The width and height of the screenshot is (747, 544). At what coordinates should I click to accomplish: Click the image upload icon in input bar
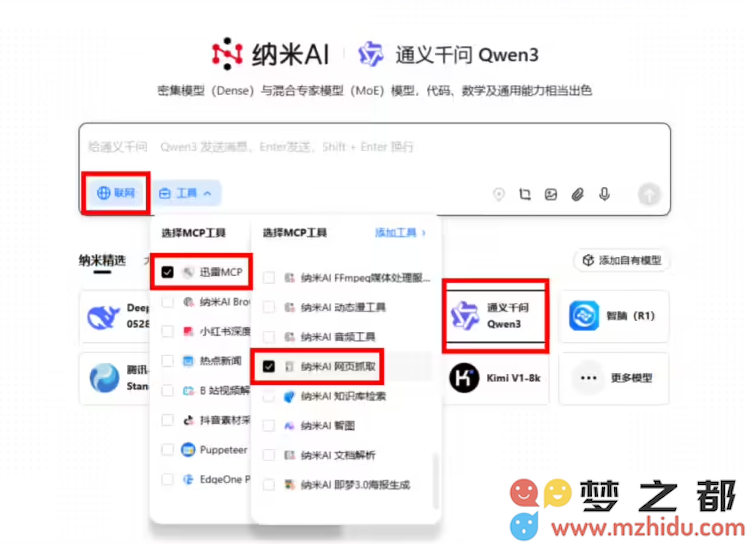551,194
